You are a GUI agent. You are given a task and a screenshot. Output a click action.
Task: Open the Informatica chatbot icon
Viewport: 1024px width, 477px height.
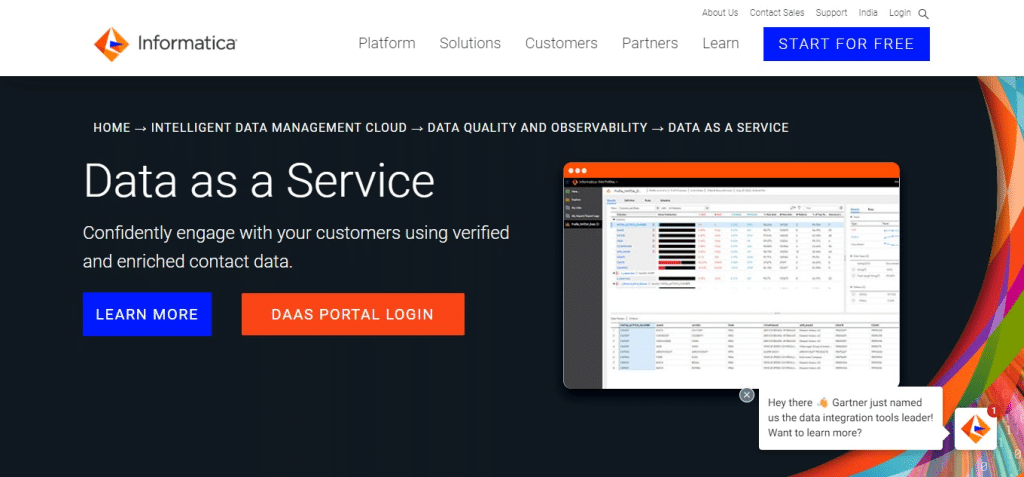975,429
